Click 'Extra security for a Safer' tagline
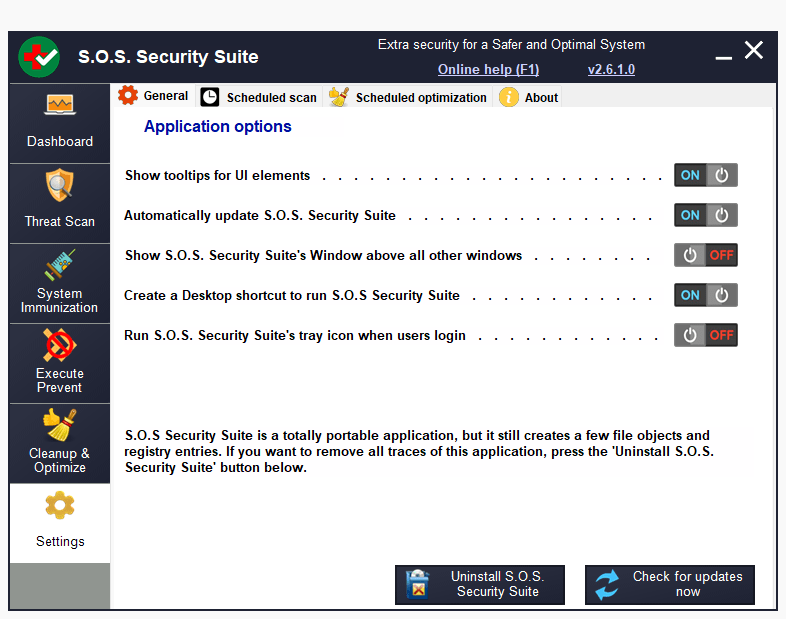Image resolution: width=786 pixels, height=619 pixels. 511,45
